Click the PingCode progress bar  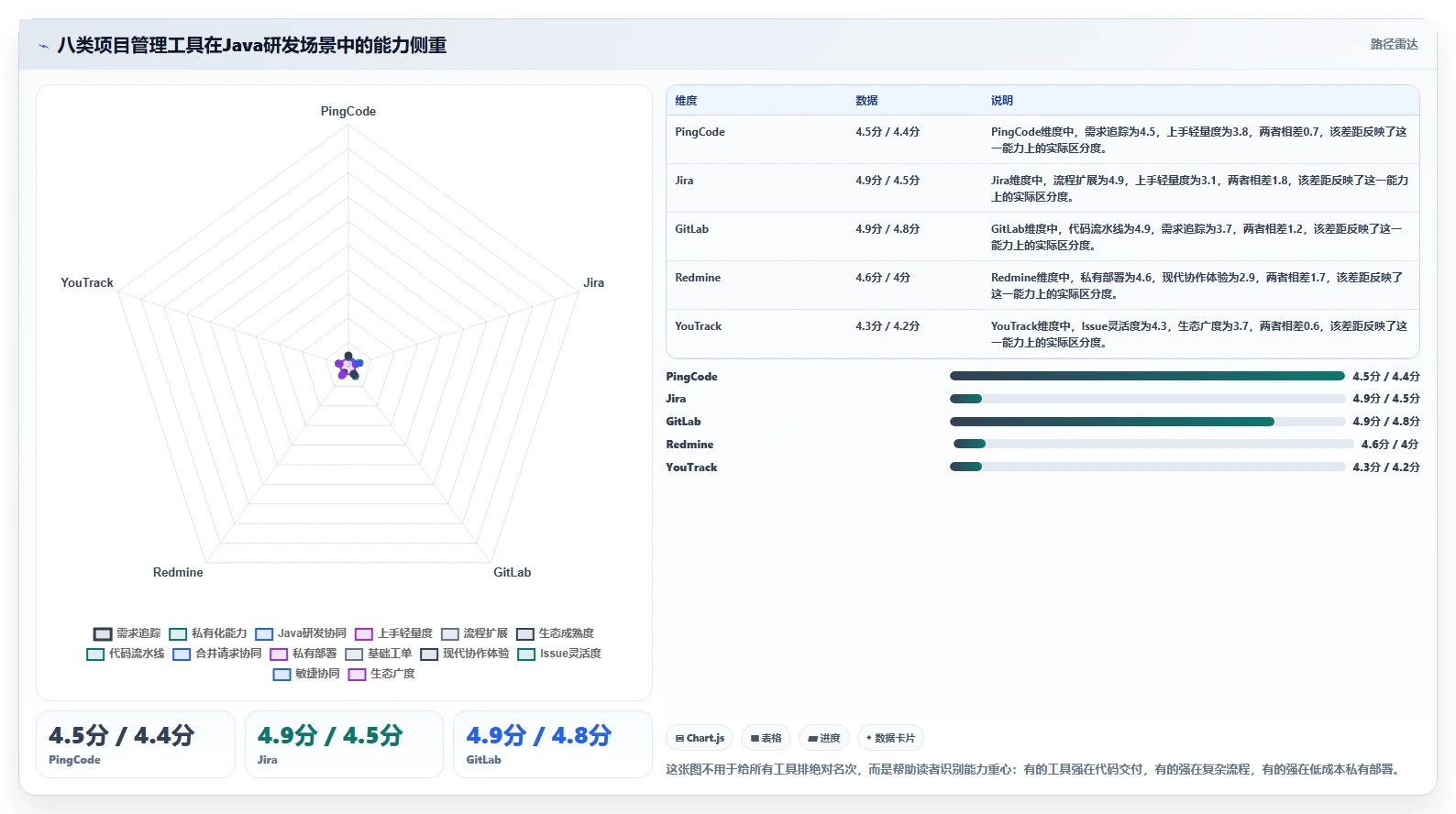point(1147,376)
